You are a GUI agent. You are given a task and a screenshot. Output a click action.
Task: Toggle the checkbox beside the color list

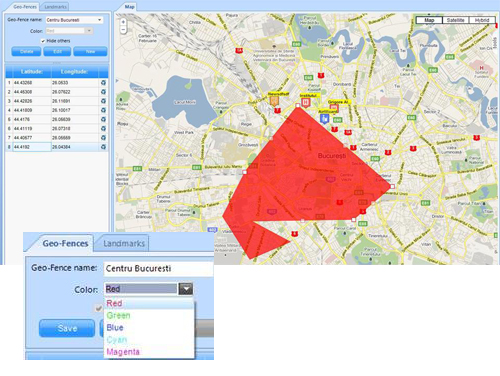99,308
